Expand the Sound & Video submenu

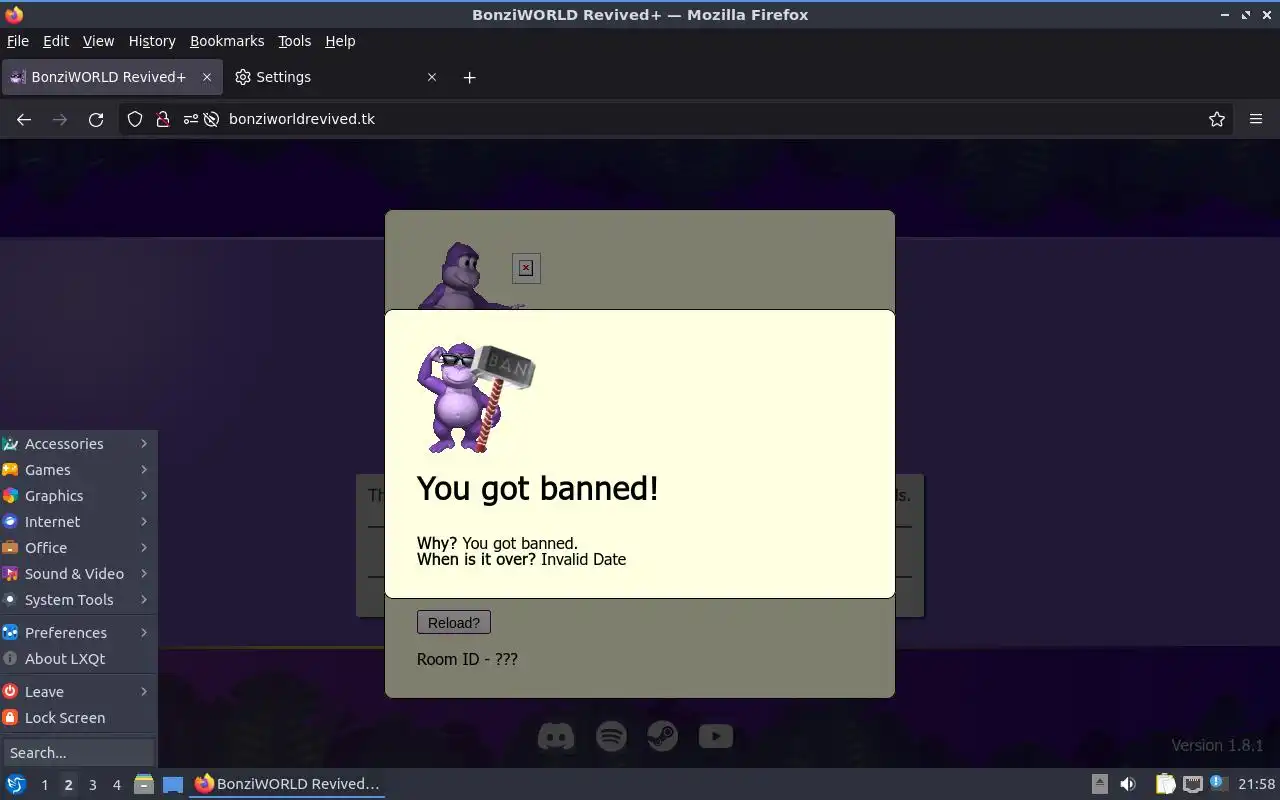click(79, 574)
